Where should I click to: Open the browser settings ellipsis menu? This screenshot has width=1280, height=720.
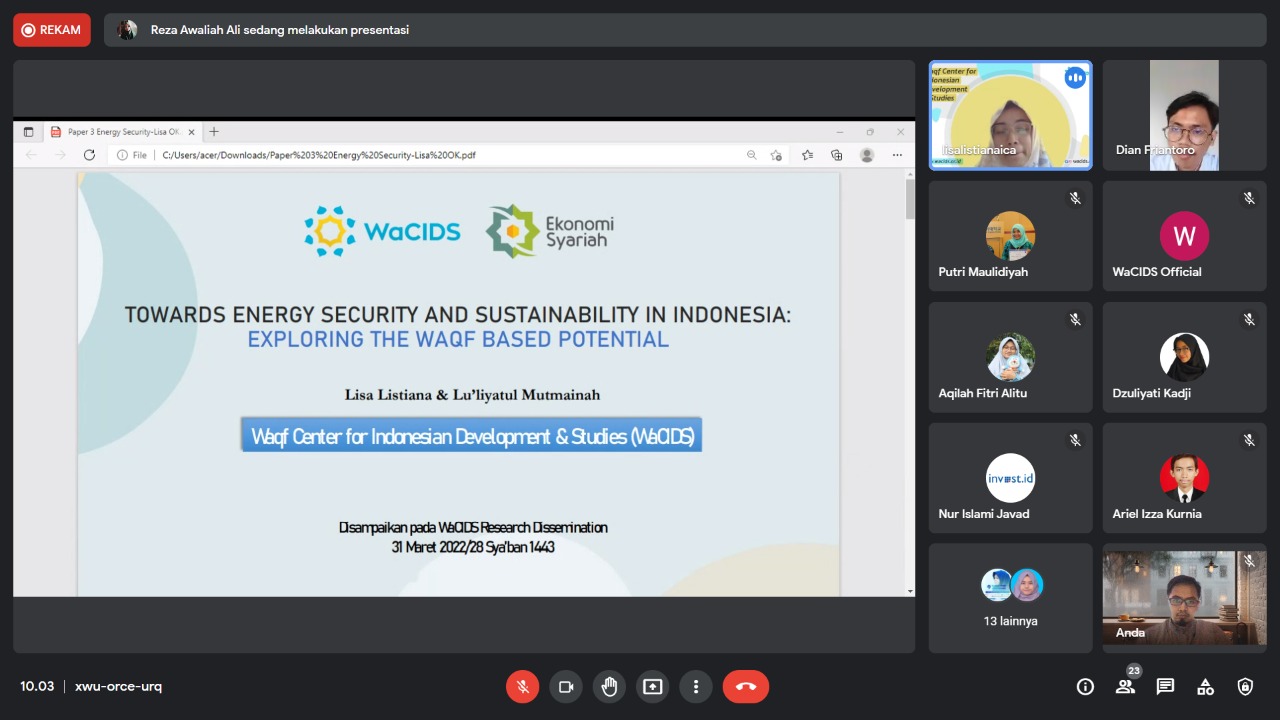(x=897, y=155)
